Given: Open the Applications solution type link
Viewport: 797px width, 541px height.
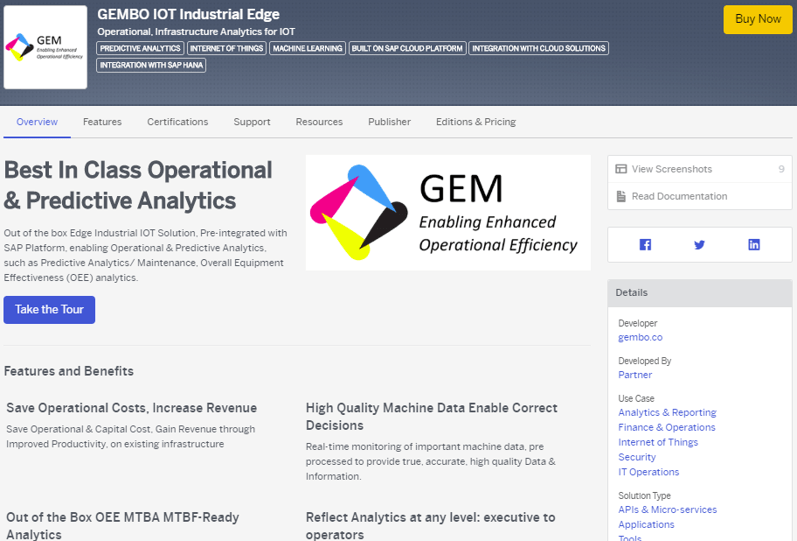Looking at the screenshot, I should pyautogui.click(x=646, y=524).
